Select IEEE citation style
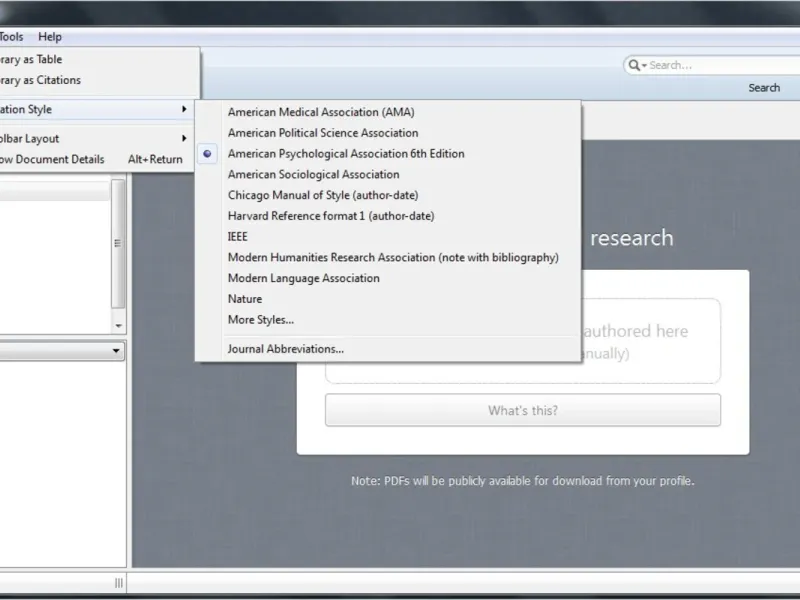The height and width of the screenshot is (600, 800). click(388, 237)
